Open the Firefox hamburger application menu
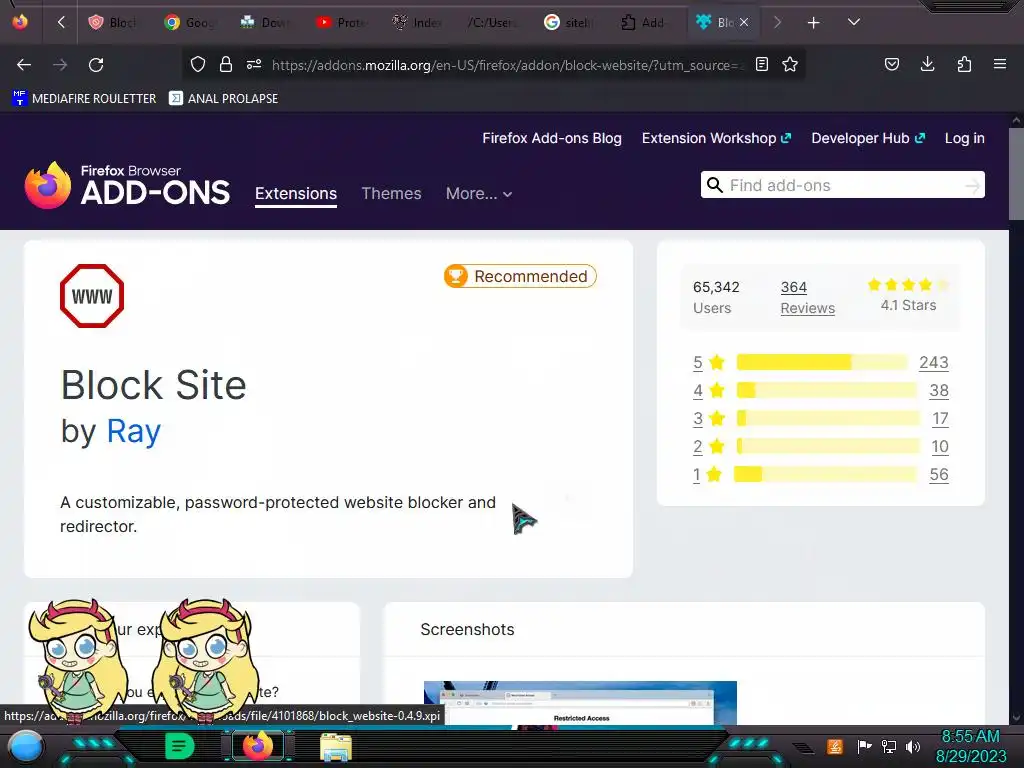The width and height of the screenshot is (1024, 768). point(1000,64)
